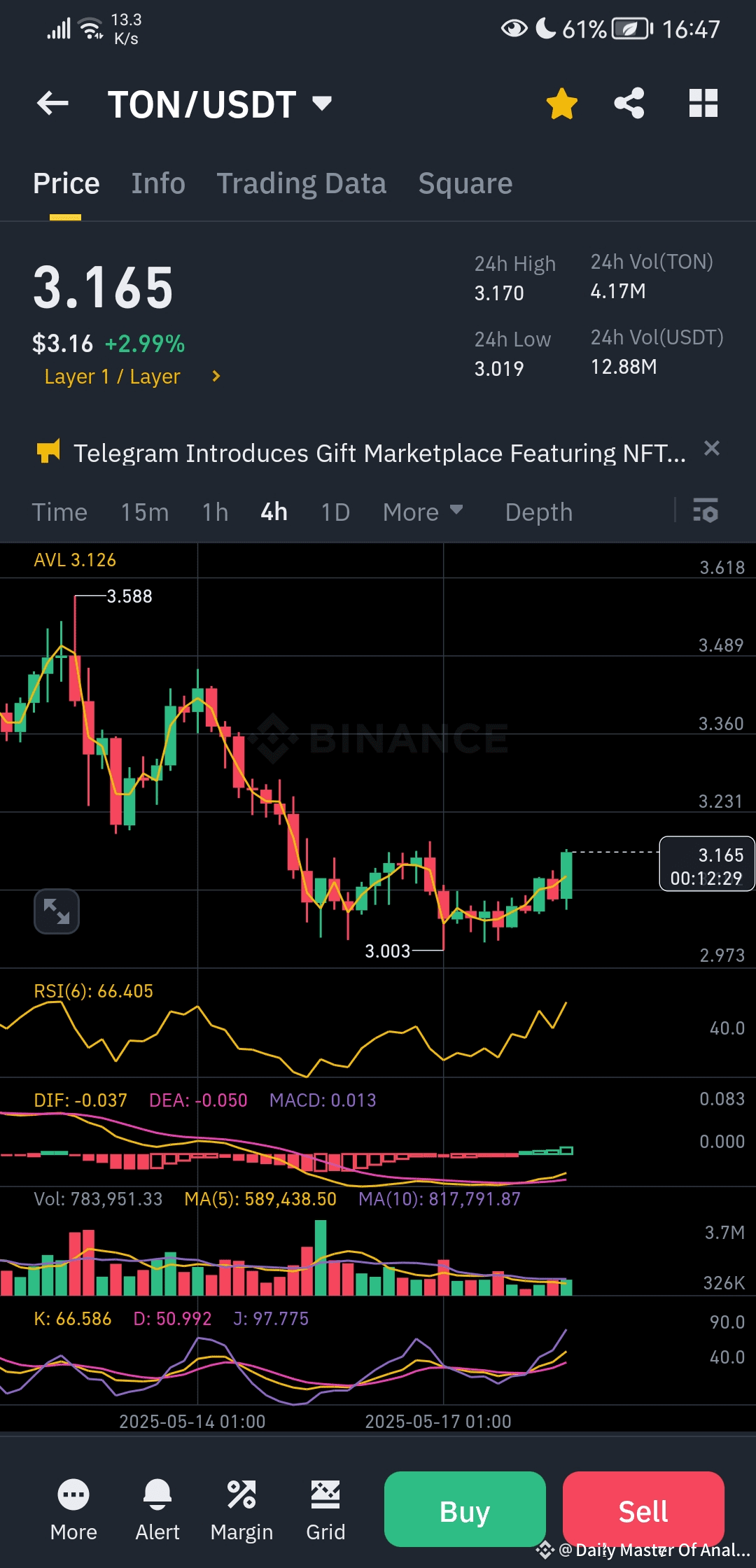Tap the moon do-not-disturb icon in status bar
756x1568 pixels.
pyautogui.click(x=545, y=28)
